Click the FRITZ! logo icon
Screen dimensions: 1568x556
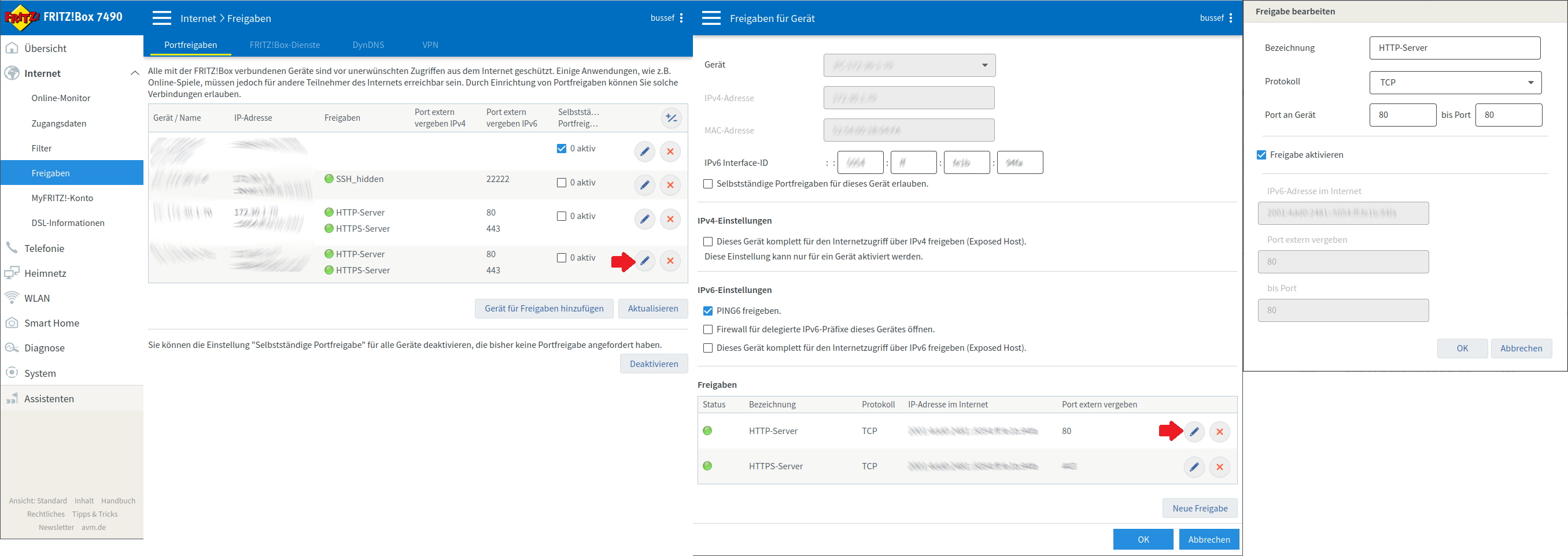click(x=22, y=18)
